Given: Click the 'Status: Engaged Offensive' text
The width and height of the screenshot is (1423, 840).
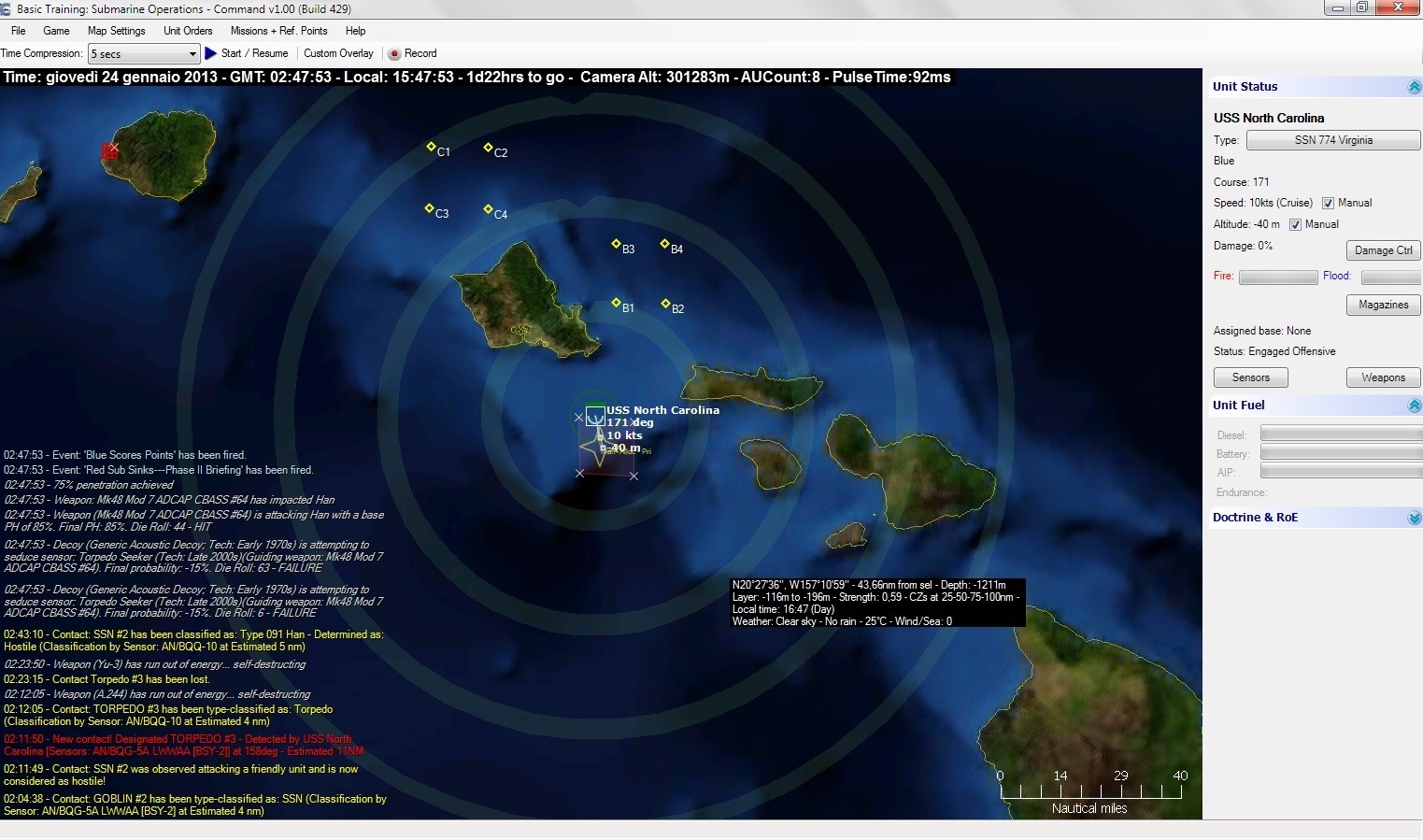Looking at the screenshot, I should click(1274, 351).
